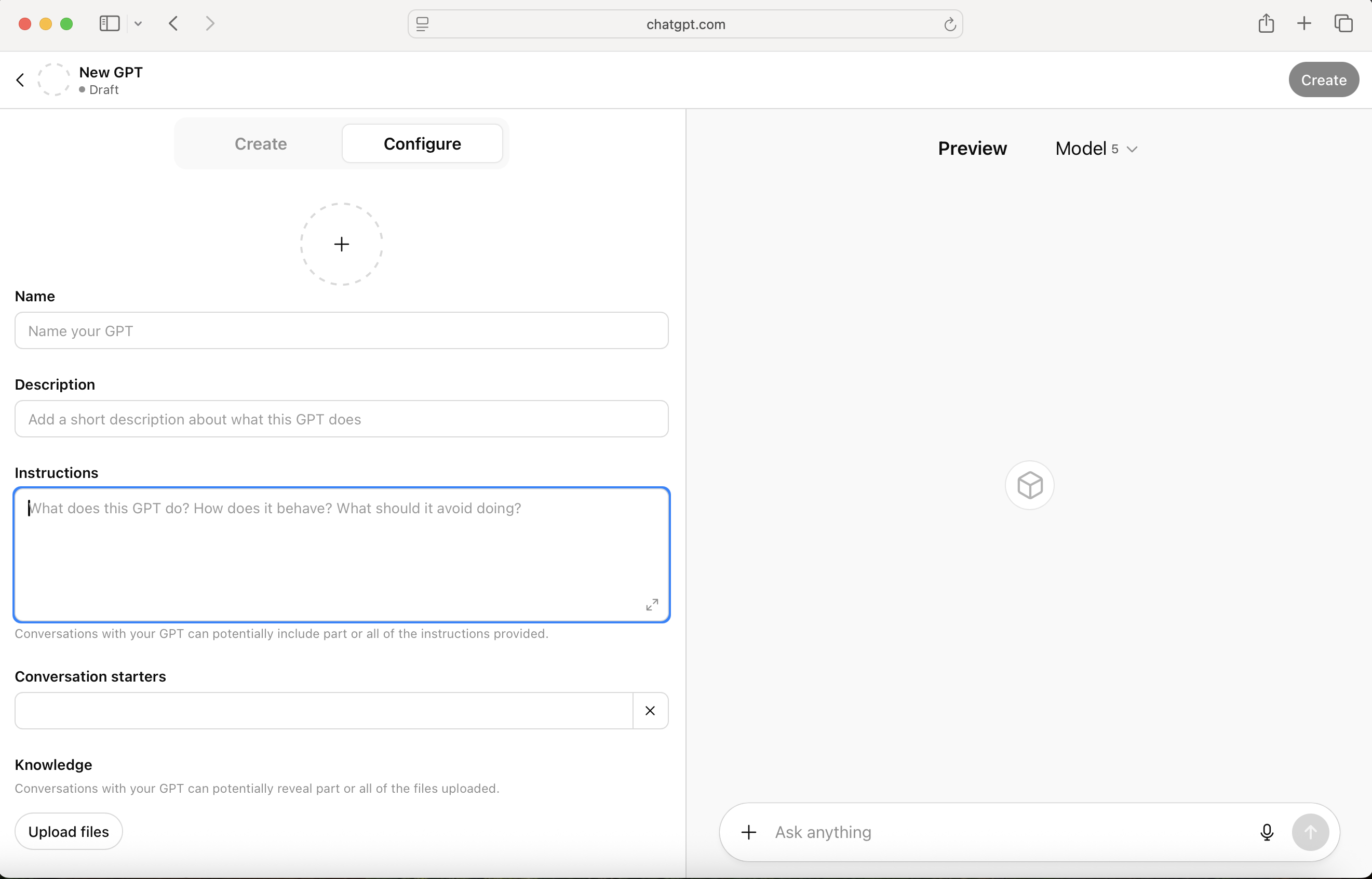Select the Configure tab

(x=422, y=144)
